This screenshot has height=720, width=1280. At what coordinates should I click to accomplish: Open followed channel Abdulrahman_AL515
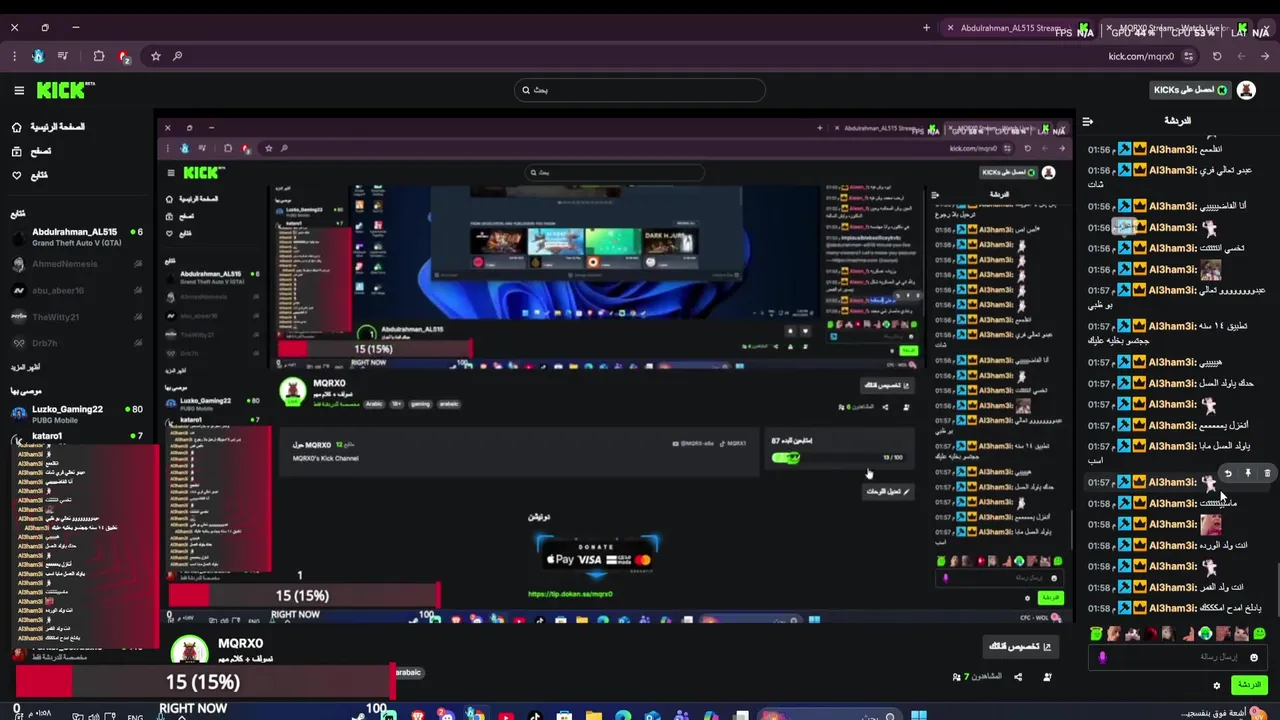pyautogui.click(x=78, y=237)
